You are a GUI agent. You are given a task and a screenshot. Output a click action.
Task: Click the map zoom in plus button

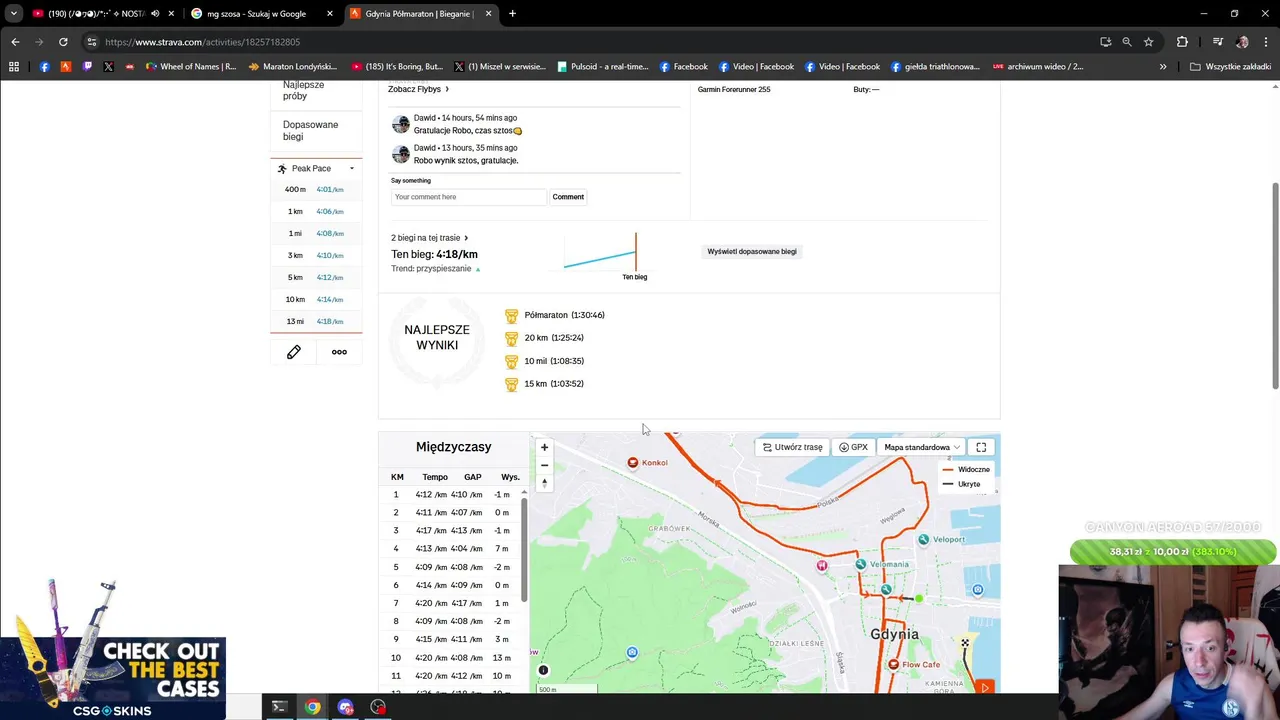pos(544,447)
